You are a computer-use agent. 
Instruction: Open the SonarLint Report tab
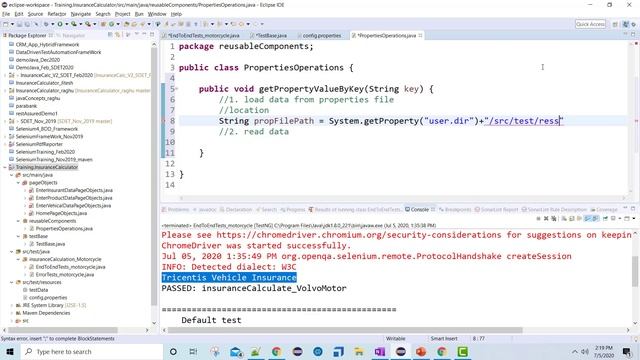click(496, 209)
